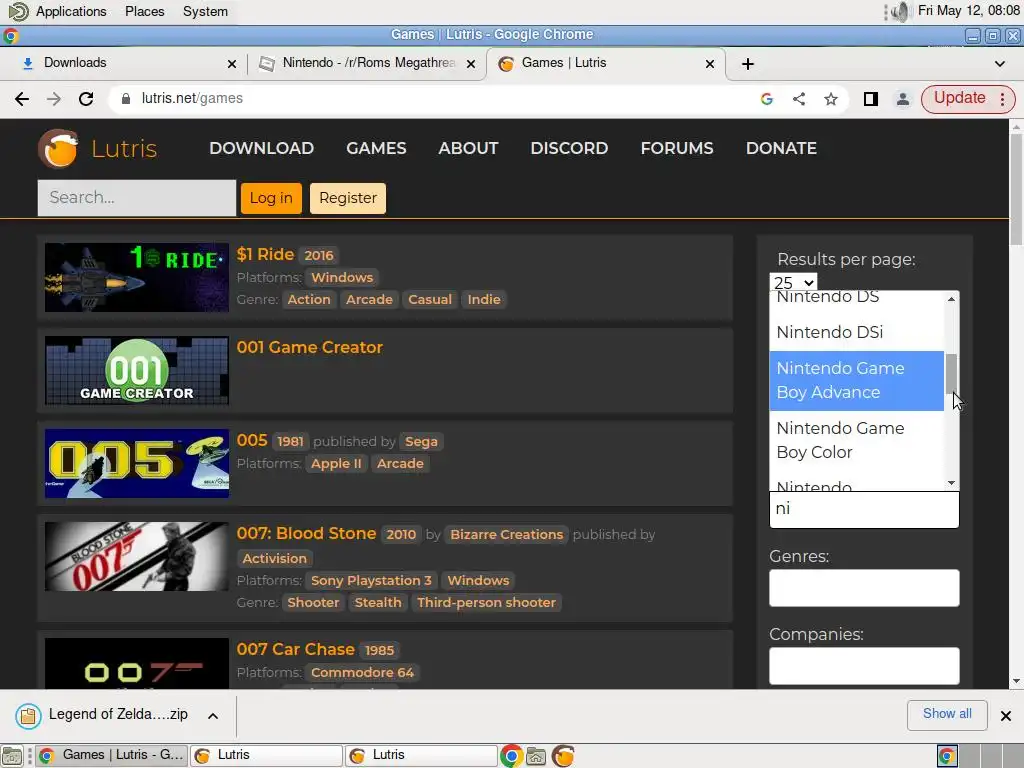Click the Lutris launcher icon in bottom panel
Image resolution: width=1024 pixels, height=768 pixels.
click(563, 756)
